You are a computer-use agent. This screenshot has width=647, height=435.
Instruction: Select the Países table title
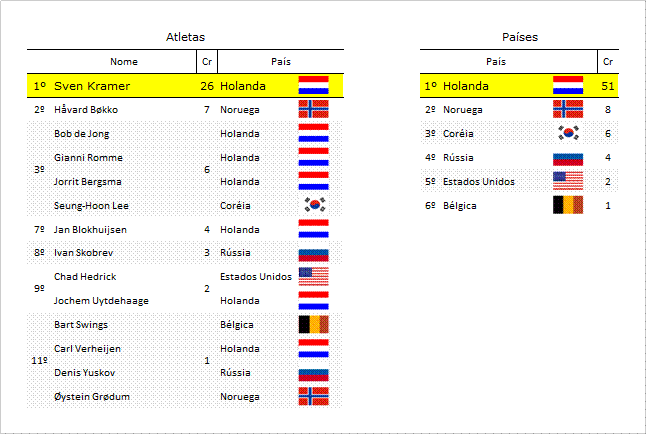click(x=520, y=37)
